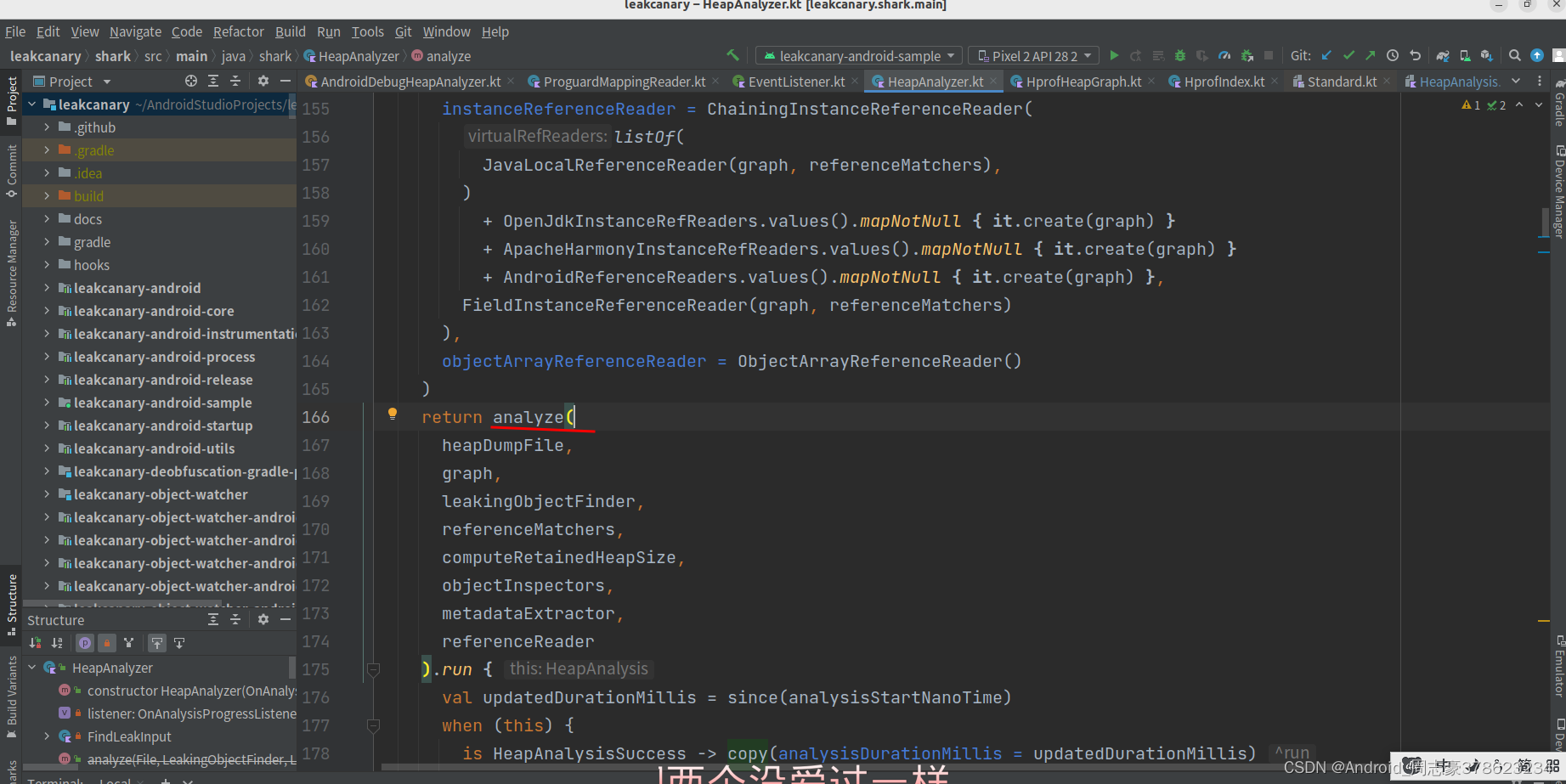
Task: Open Build Variants side tool window
Action: pyautogui.click(x=12, y=697)
